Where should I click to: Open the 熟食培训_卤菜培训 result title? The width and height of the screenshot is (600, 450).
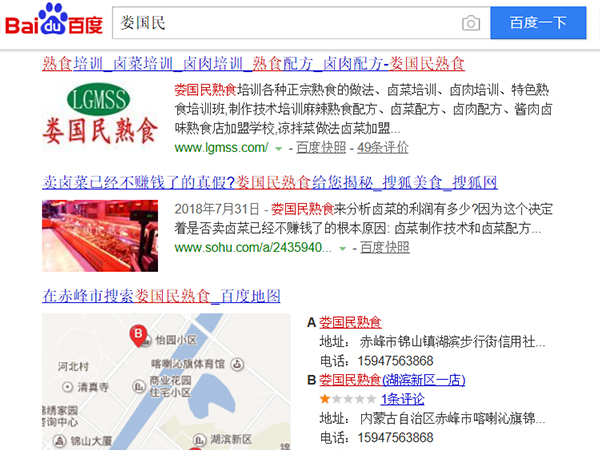pos(253,64)
